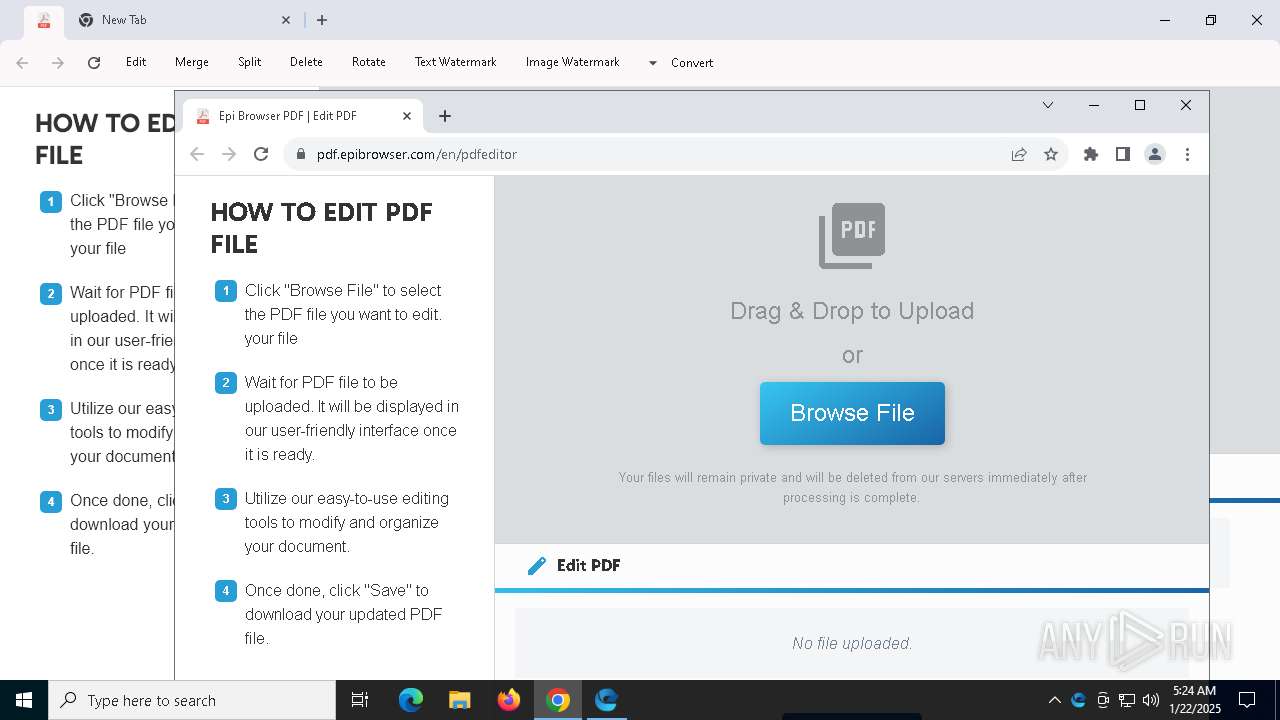Click the Edit PDF pencil icon
The image size is (1280, 720).
click(537, 566)
